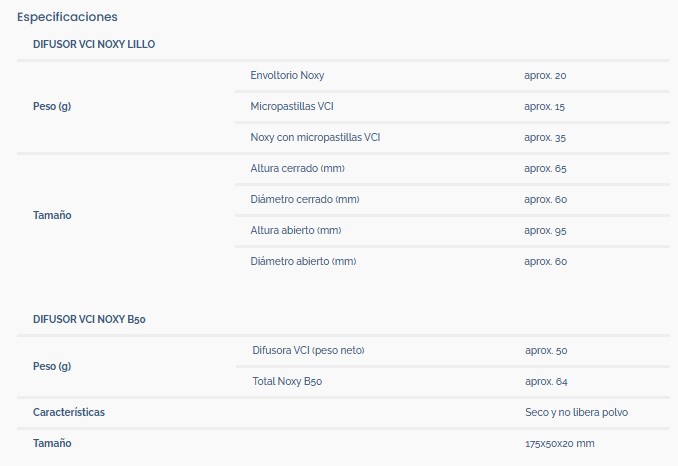Select the aprox. 35 weight value

pyautogui.click(x=545, y=137)
